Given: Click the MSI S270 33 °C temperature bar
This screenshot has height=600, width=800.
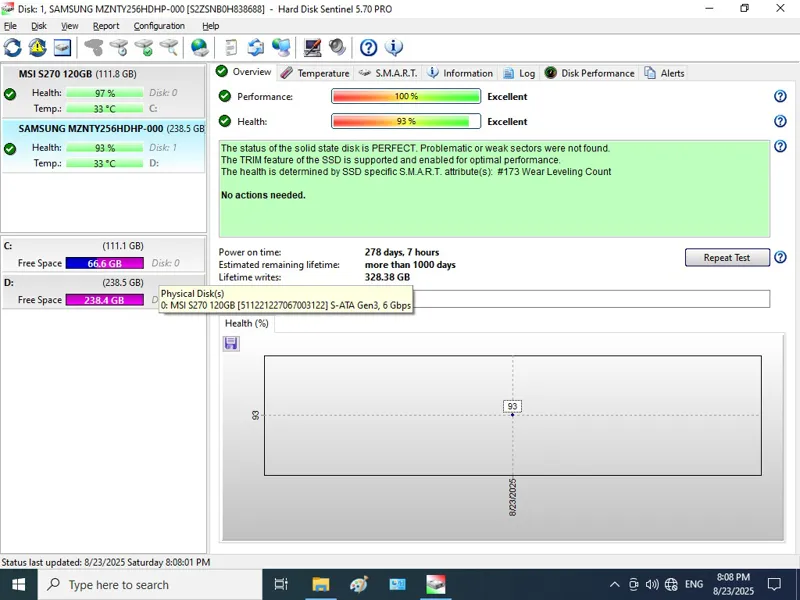Looking at the screenshot, I should [105, 109].
